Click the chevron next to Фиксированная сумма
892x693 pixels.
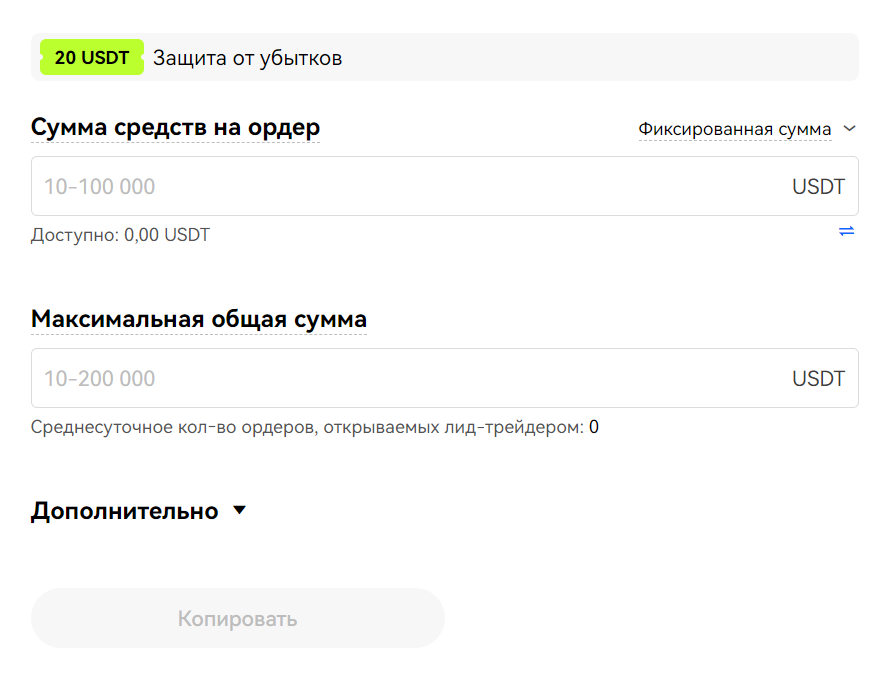[850, 129]
